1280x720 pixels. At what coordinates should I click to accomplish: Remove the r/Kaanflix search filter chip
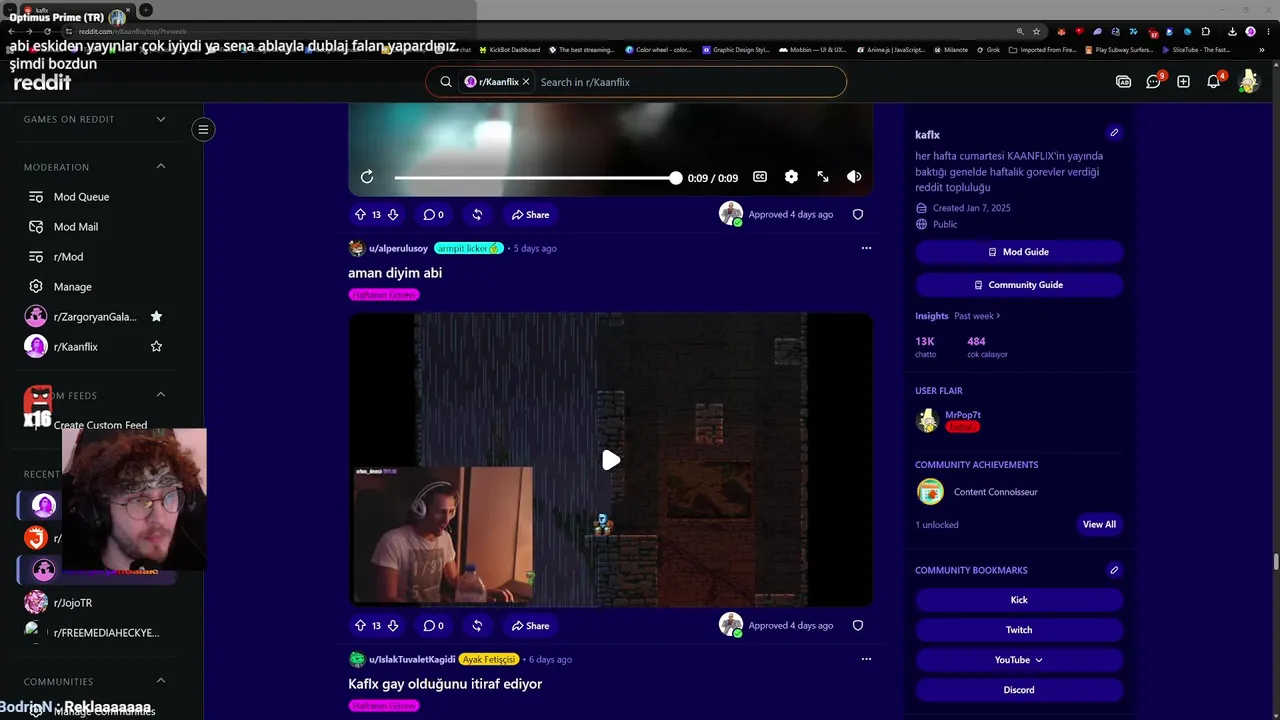point(526,82)
